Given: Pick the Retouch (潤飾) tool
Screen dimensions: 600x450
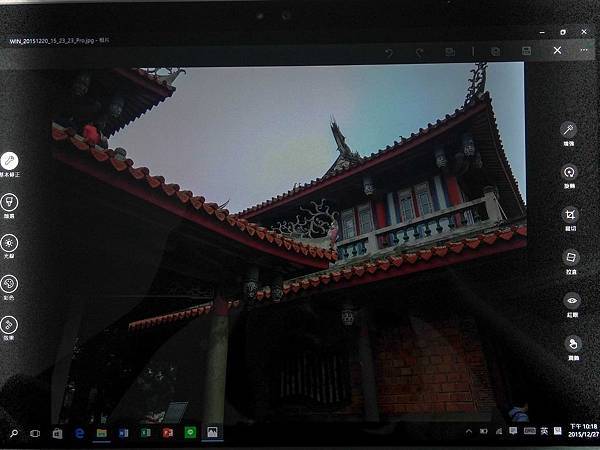Looking at the screenshot, I should [573, 348].
